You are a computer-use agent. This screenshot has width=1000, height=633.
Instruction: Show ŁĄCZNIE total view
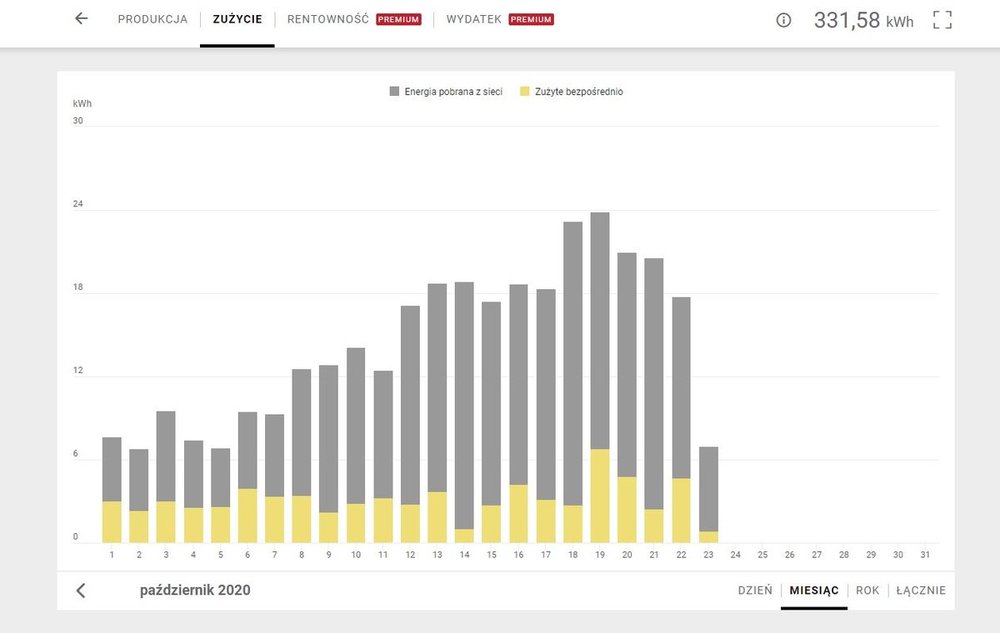point(921,590)
